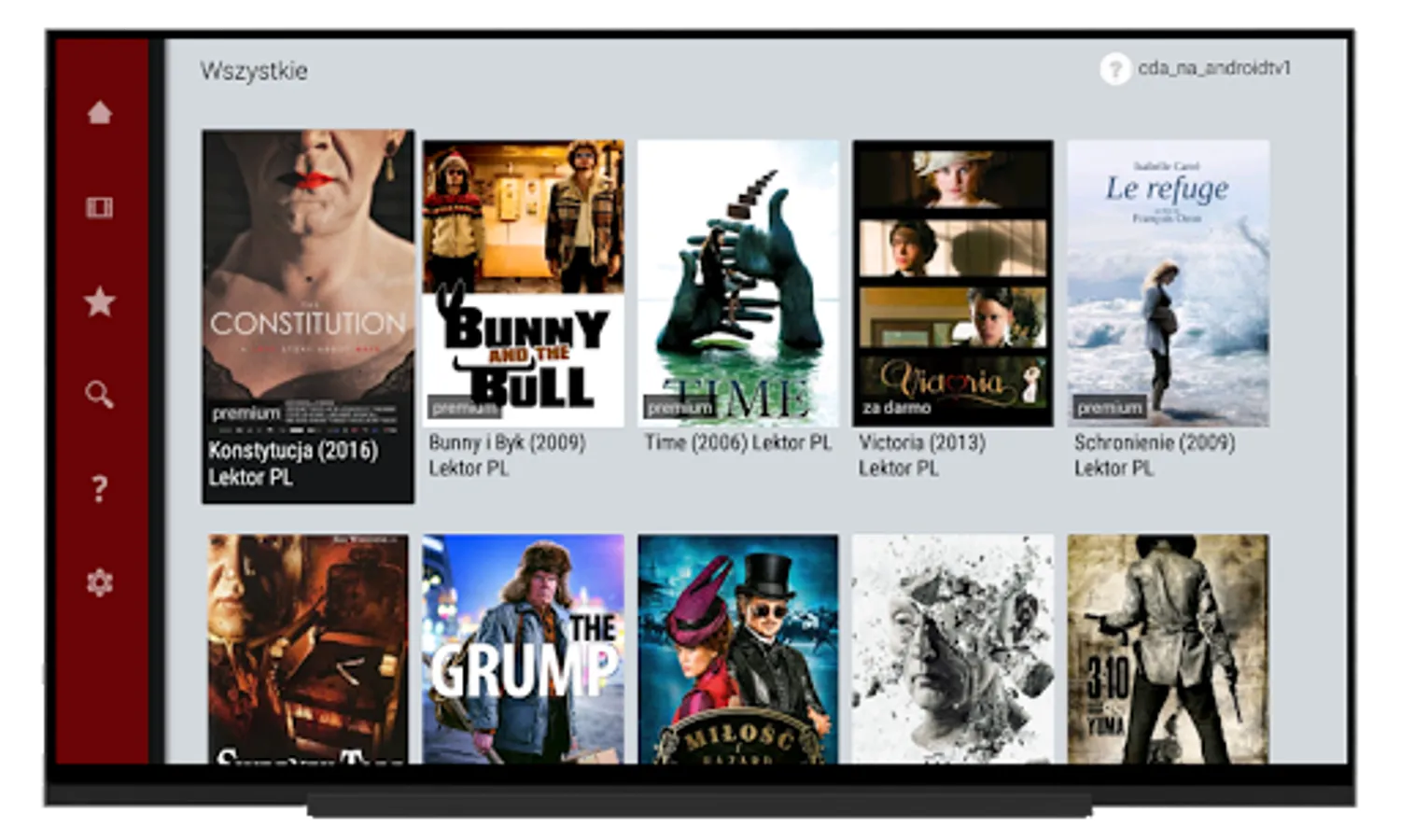
Task: Select the title Time (2006) Lektor PL
Action: 737,442
